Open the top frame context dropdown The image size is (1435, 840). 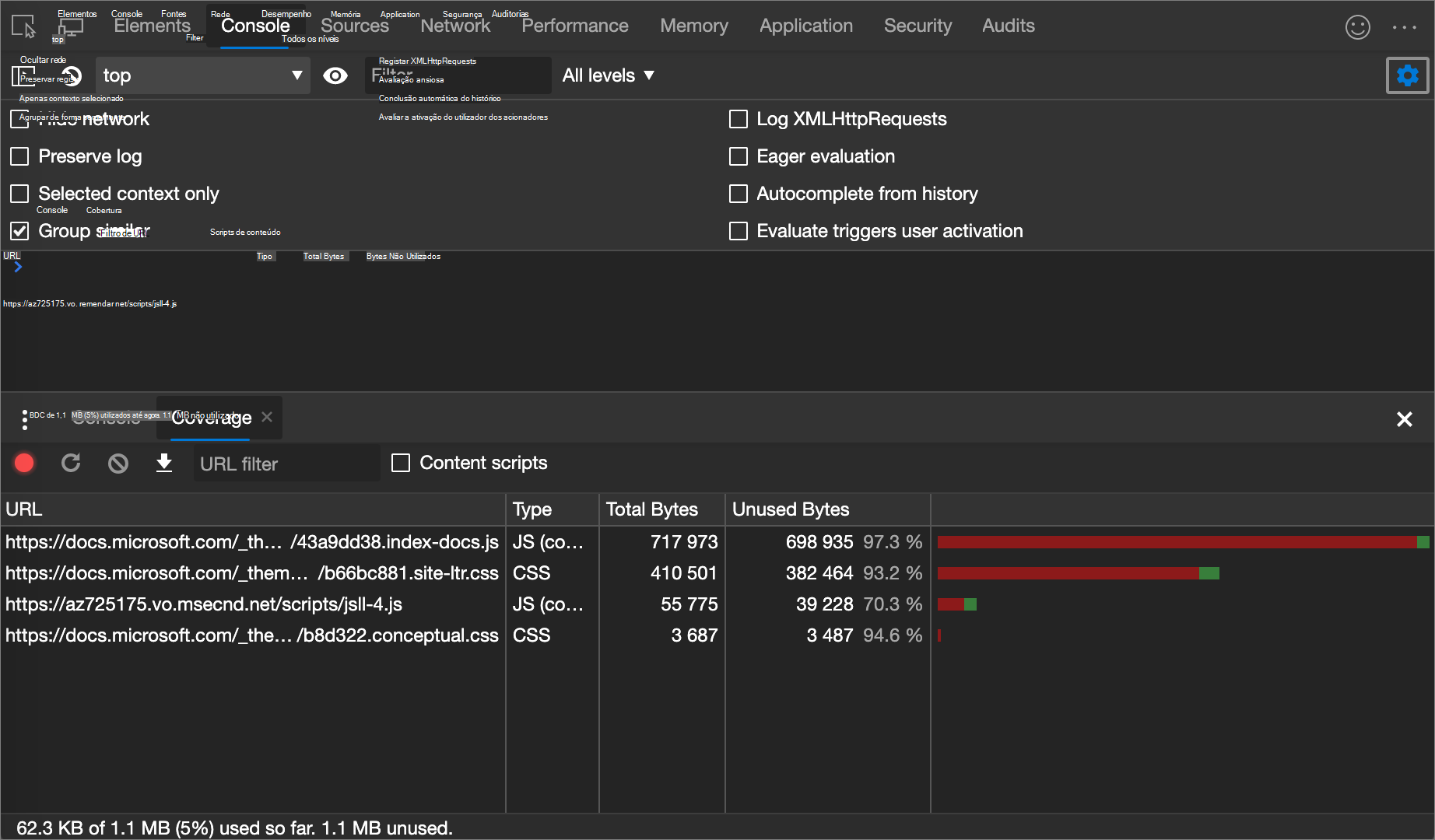point(202,75)
